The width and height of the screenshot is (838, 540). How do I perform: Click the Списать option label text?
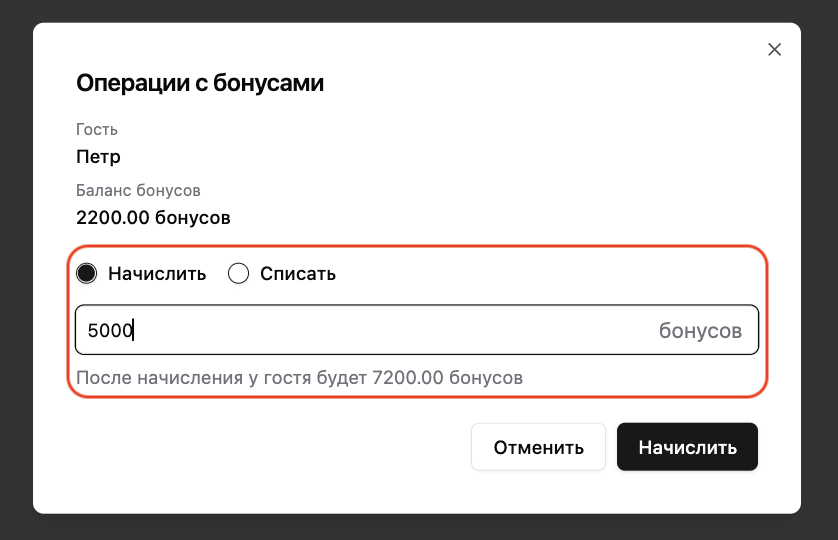tap(298, 274)
